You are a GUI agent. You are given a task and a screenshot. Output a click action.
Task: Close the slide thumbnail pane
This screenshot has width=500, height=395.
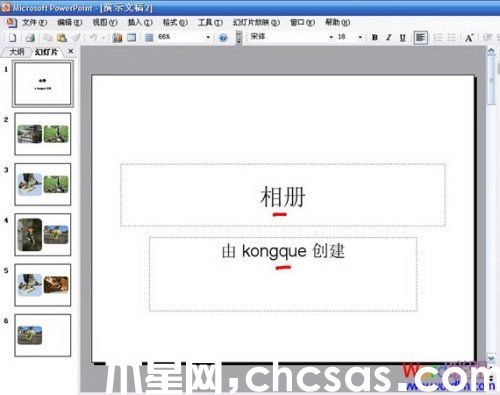(70, 51)
